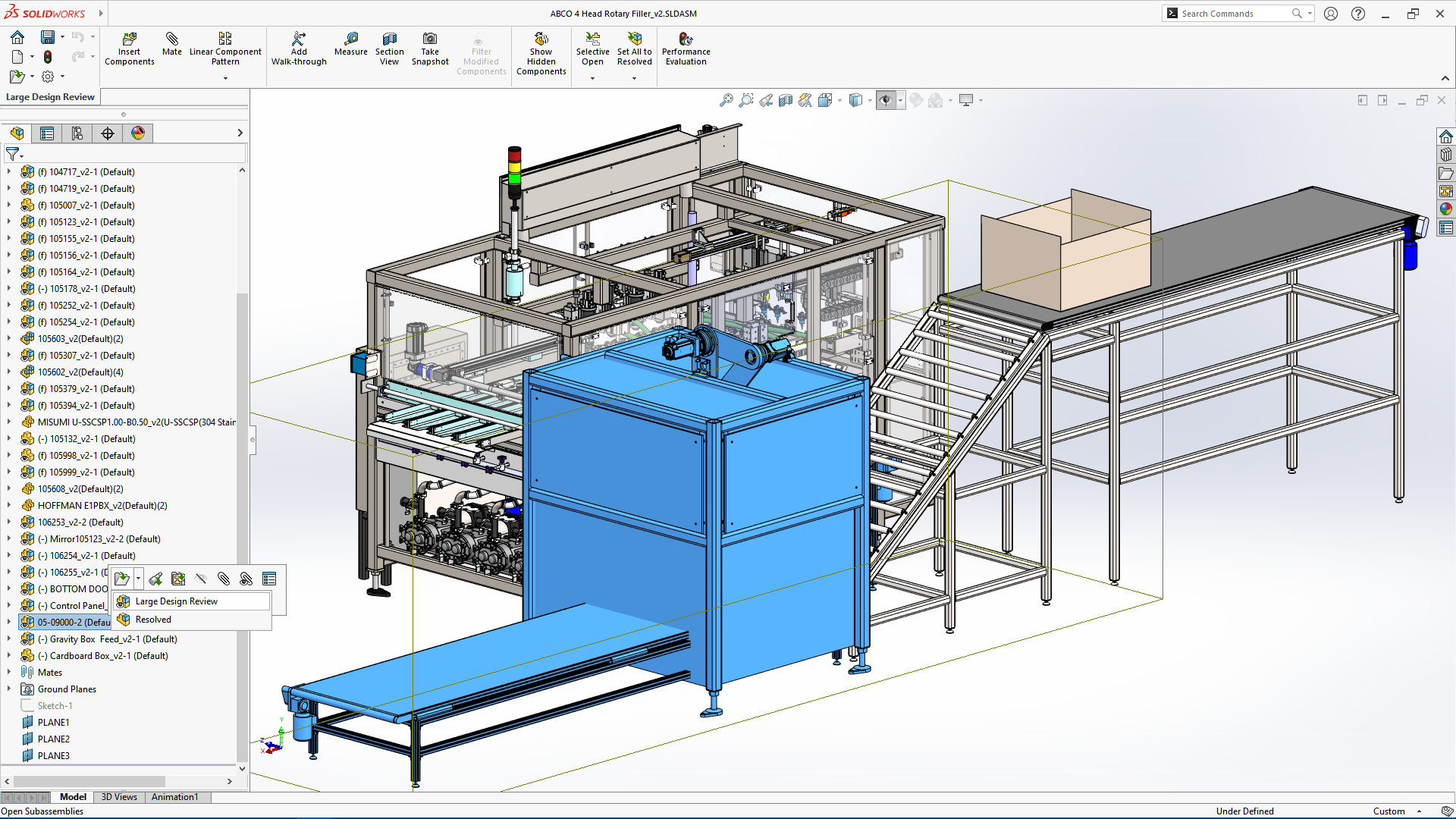Click Large Design Review context menu option

177,601
